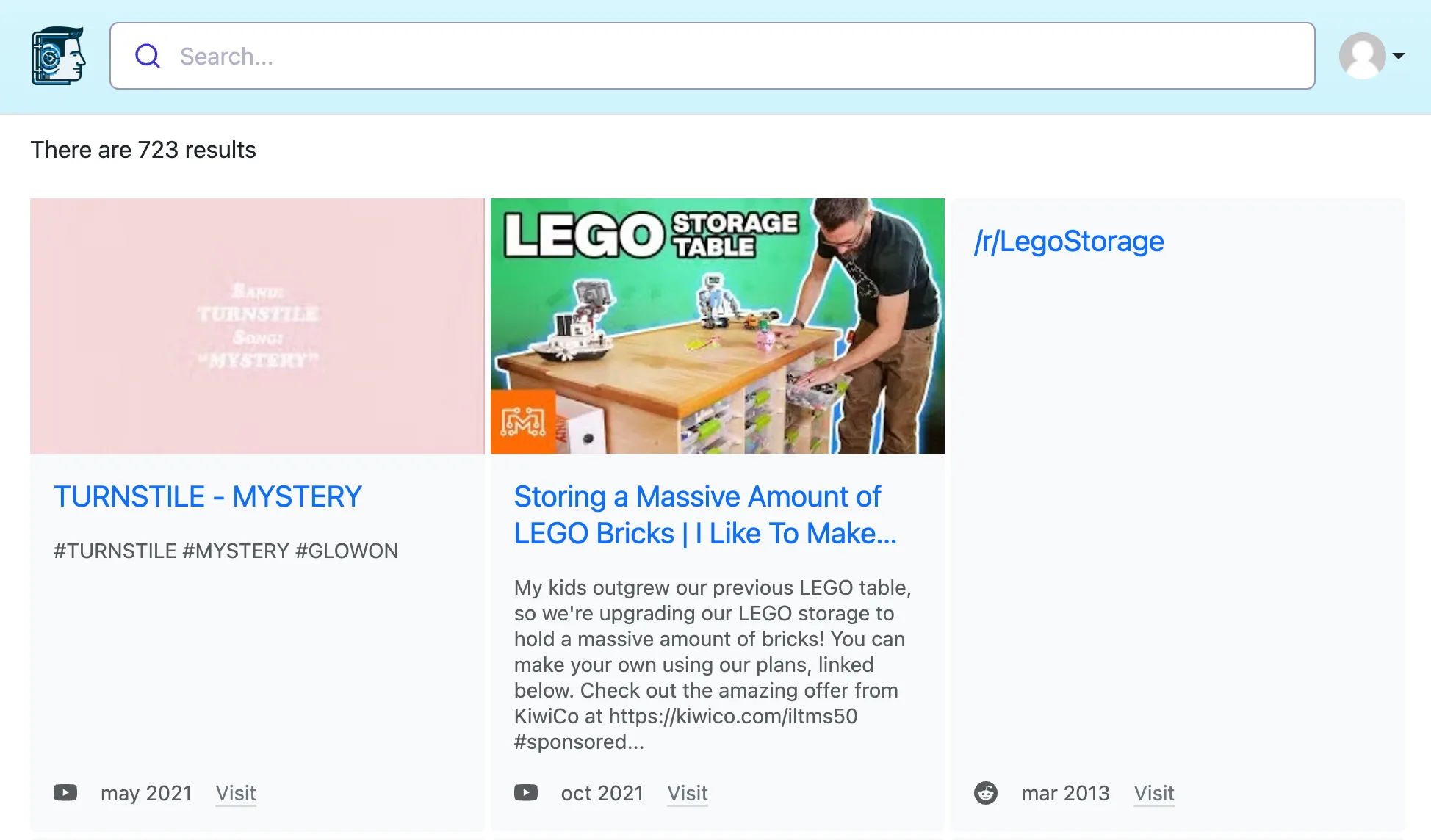Click the #TURNSTILE #MYSTERY #GLOWON description
Screen dimensions: 1431x840
click(226, 551)
